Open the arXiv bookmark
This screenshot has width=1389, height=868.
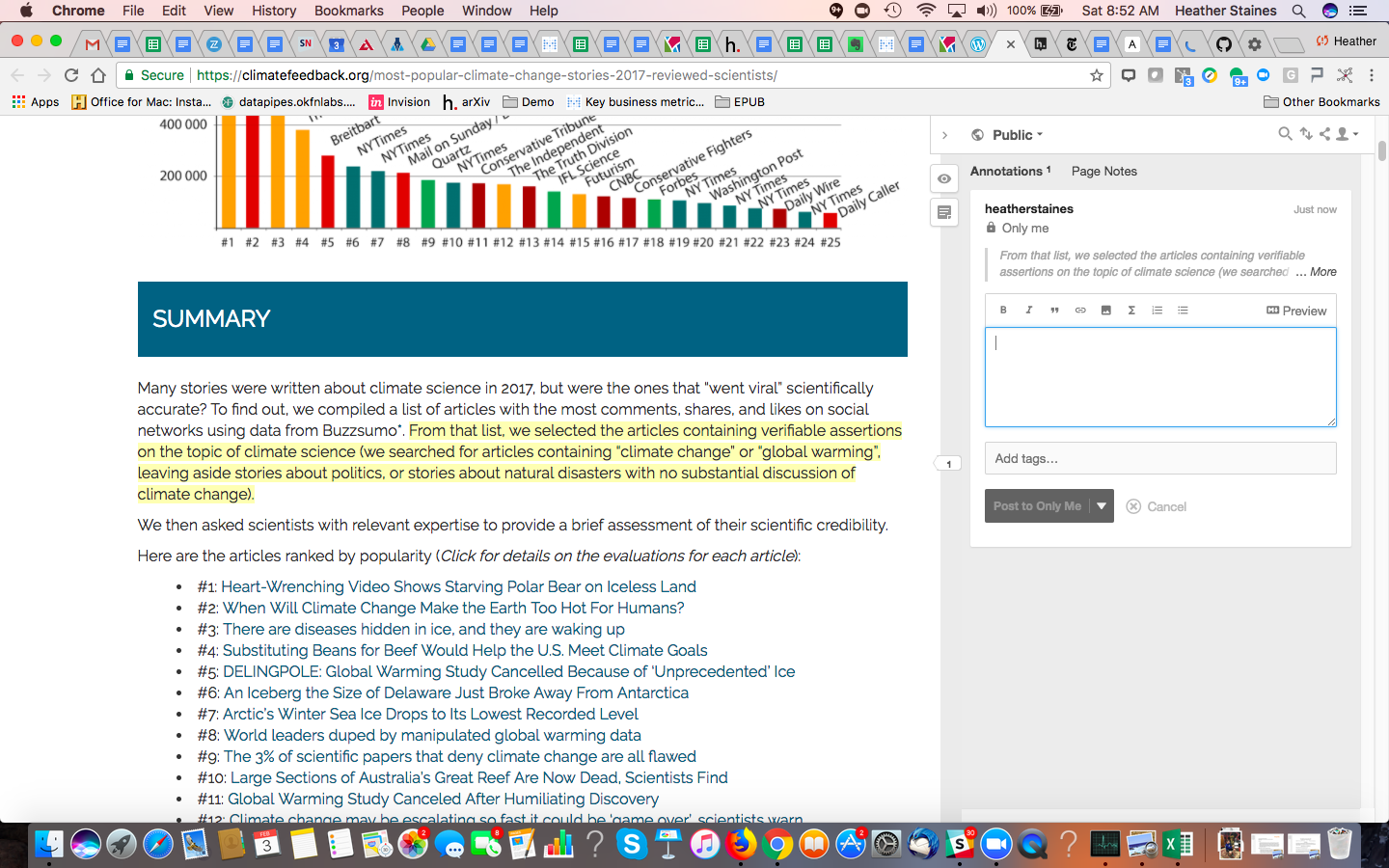pyautogui.click(x=466, y=101)
